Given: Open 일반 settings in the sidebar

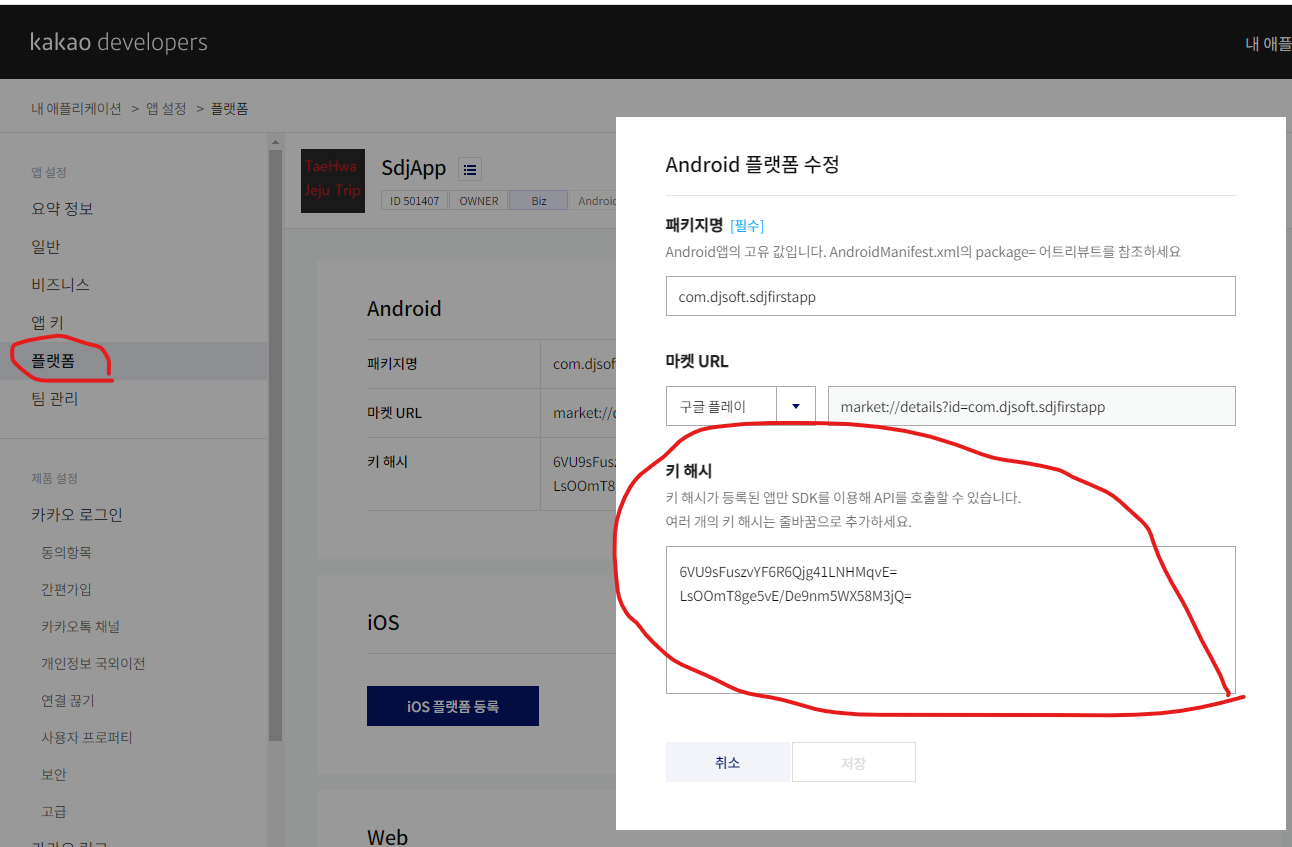Looking at the screenshot, I should click(x=46, y=247).
